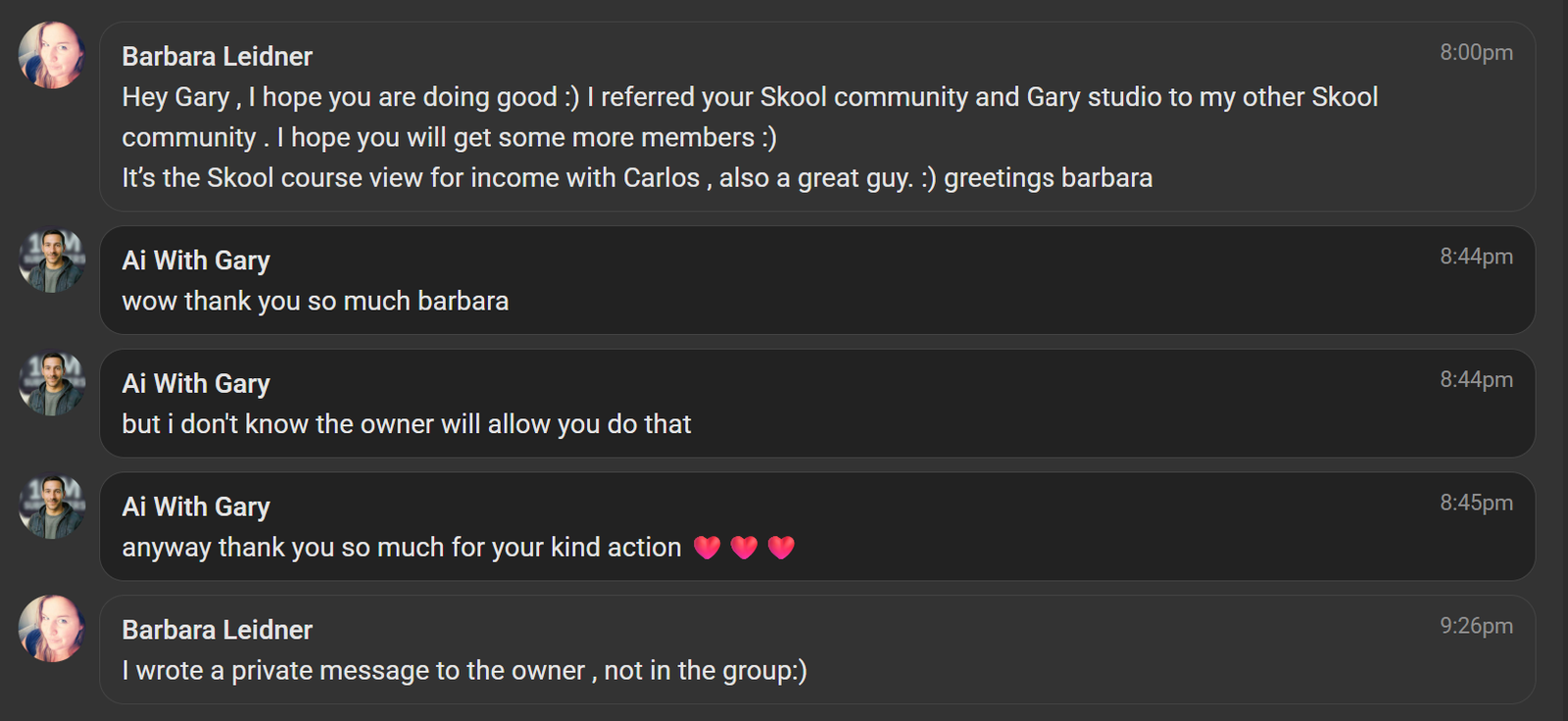The width and height of the screenshot is (1568, 721).
Task: Click the 9:26pm timestamp
Action: [1476, 626]
